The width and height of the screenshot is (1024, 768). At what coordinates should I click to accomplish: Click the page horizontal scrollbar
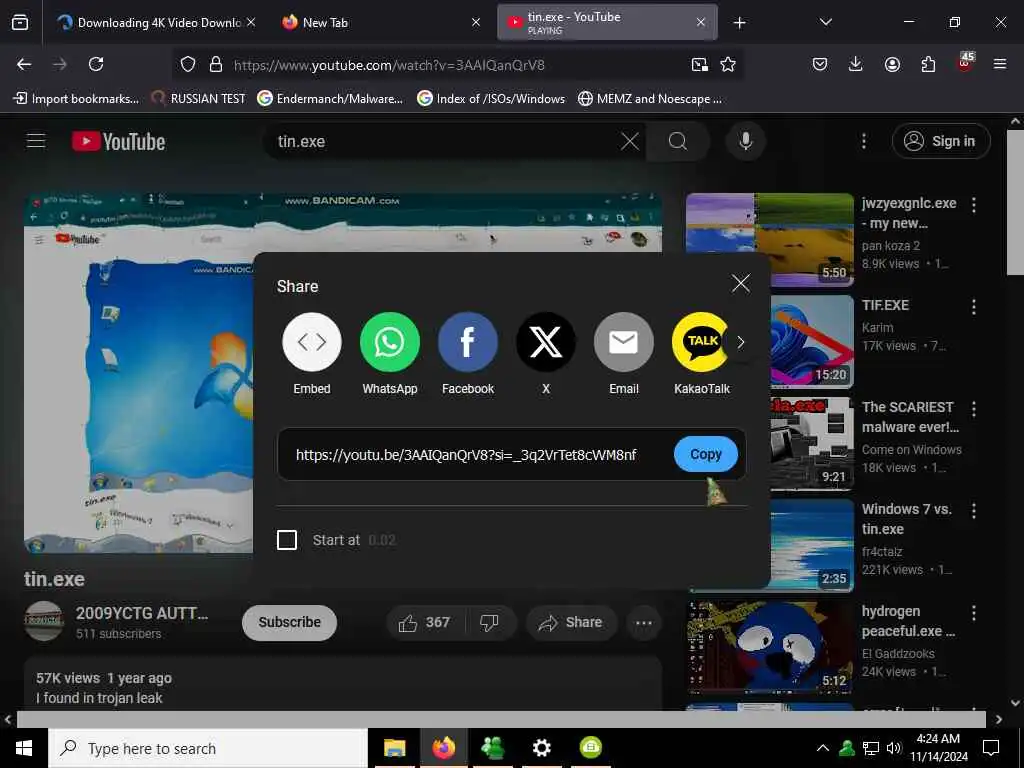(x=501, y=719)
